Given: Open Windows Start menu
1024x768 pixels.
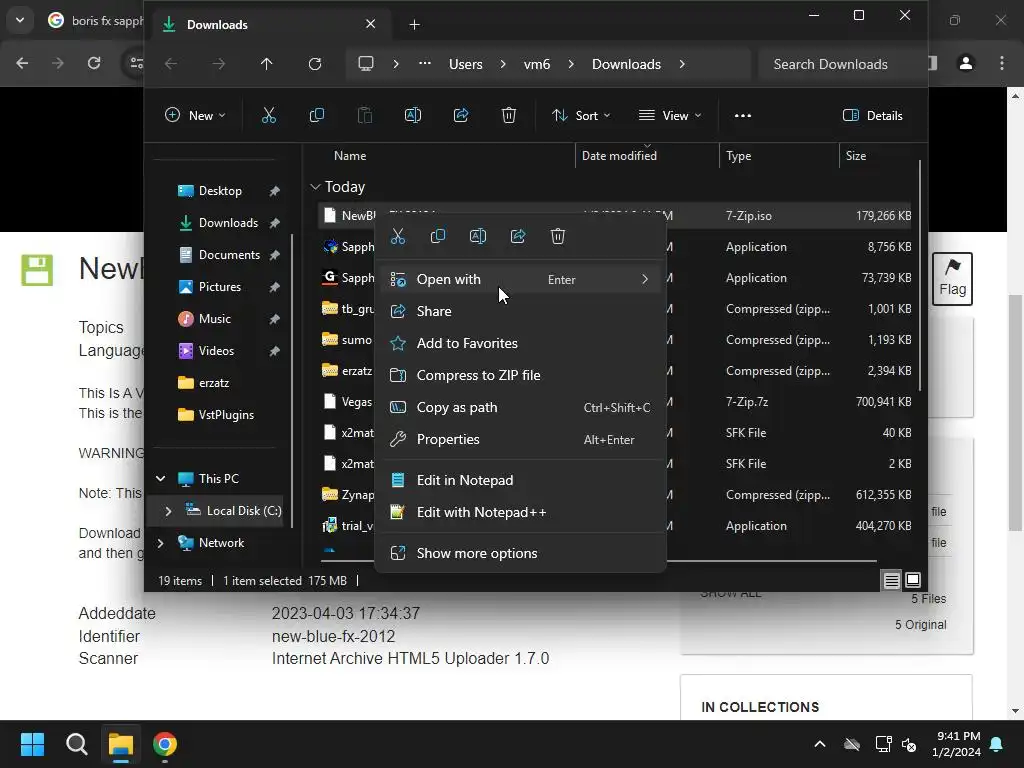Looking at the screenshot, I should pos(33,744).
